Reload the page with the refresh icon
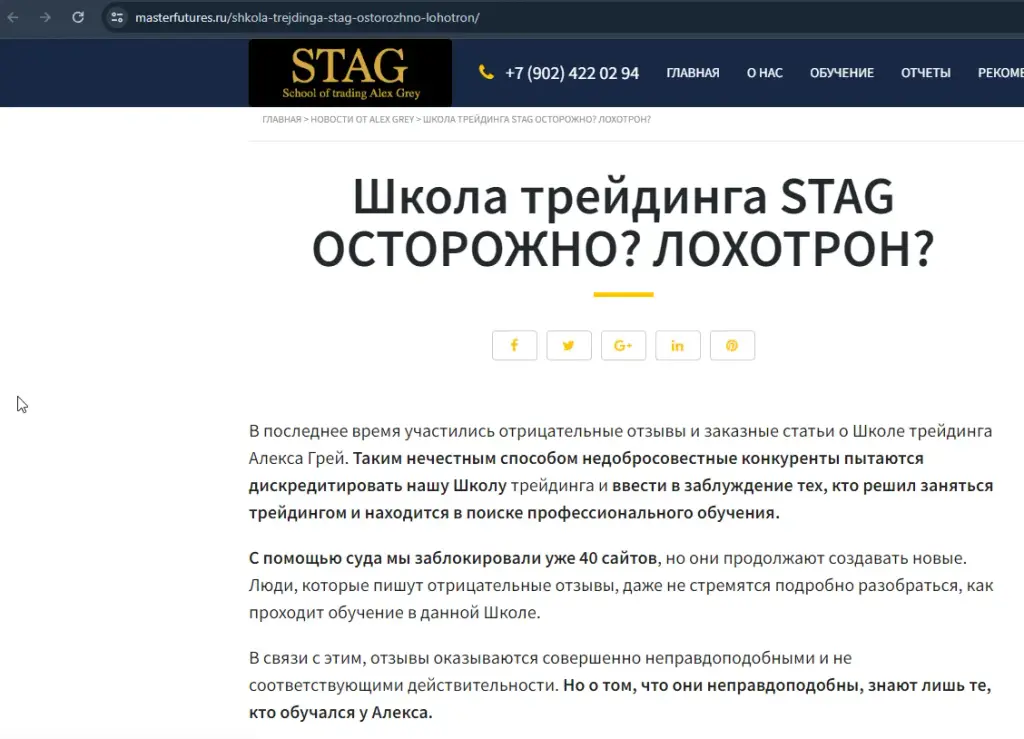The height and width of the screenshot is (739, 1024). coord(78,18)
